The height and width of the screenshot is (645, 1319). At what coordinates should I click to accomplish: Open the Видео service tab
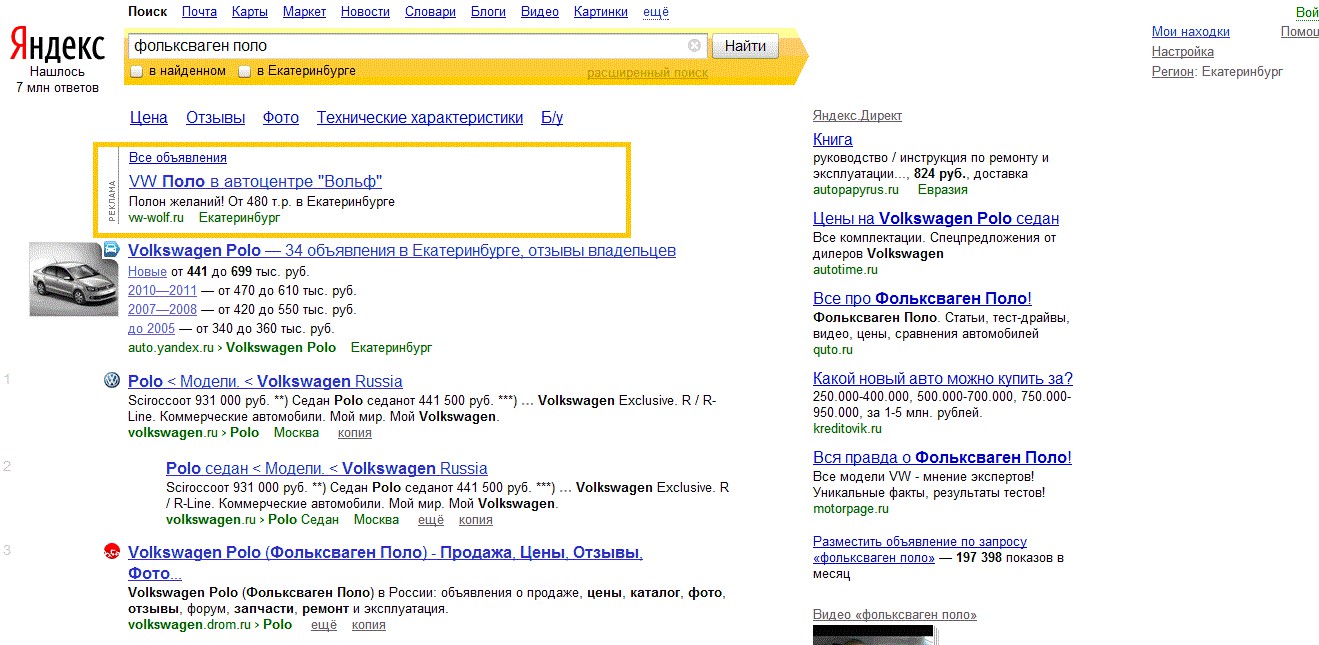pos(540,12)
